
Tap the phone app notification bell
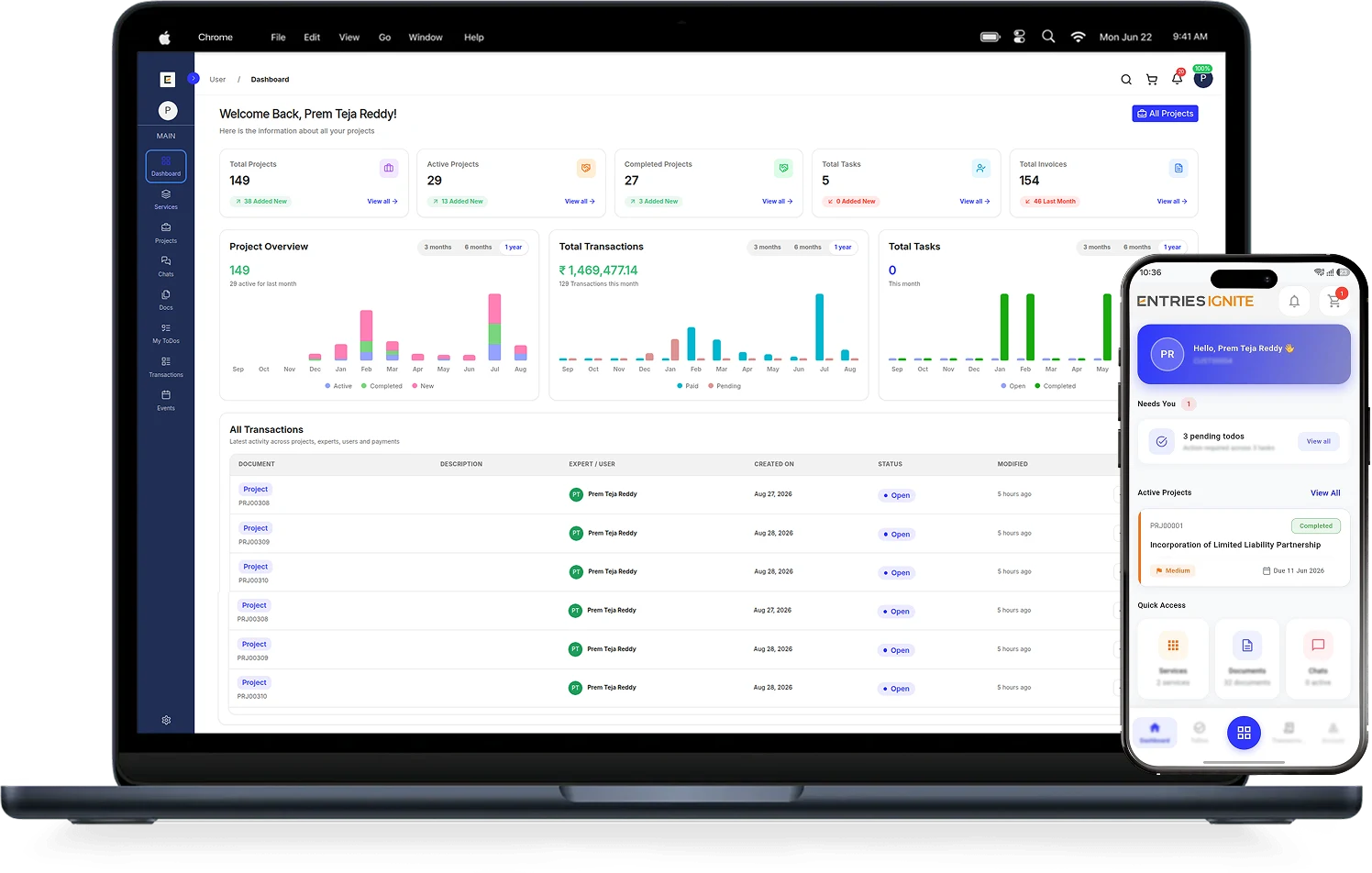click(1294, 301)
